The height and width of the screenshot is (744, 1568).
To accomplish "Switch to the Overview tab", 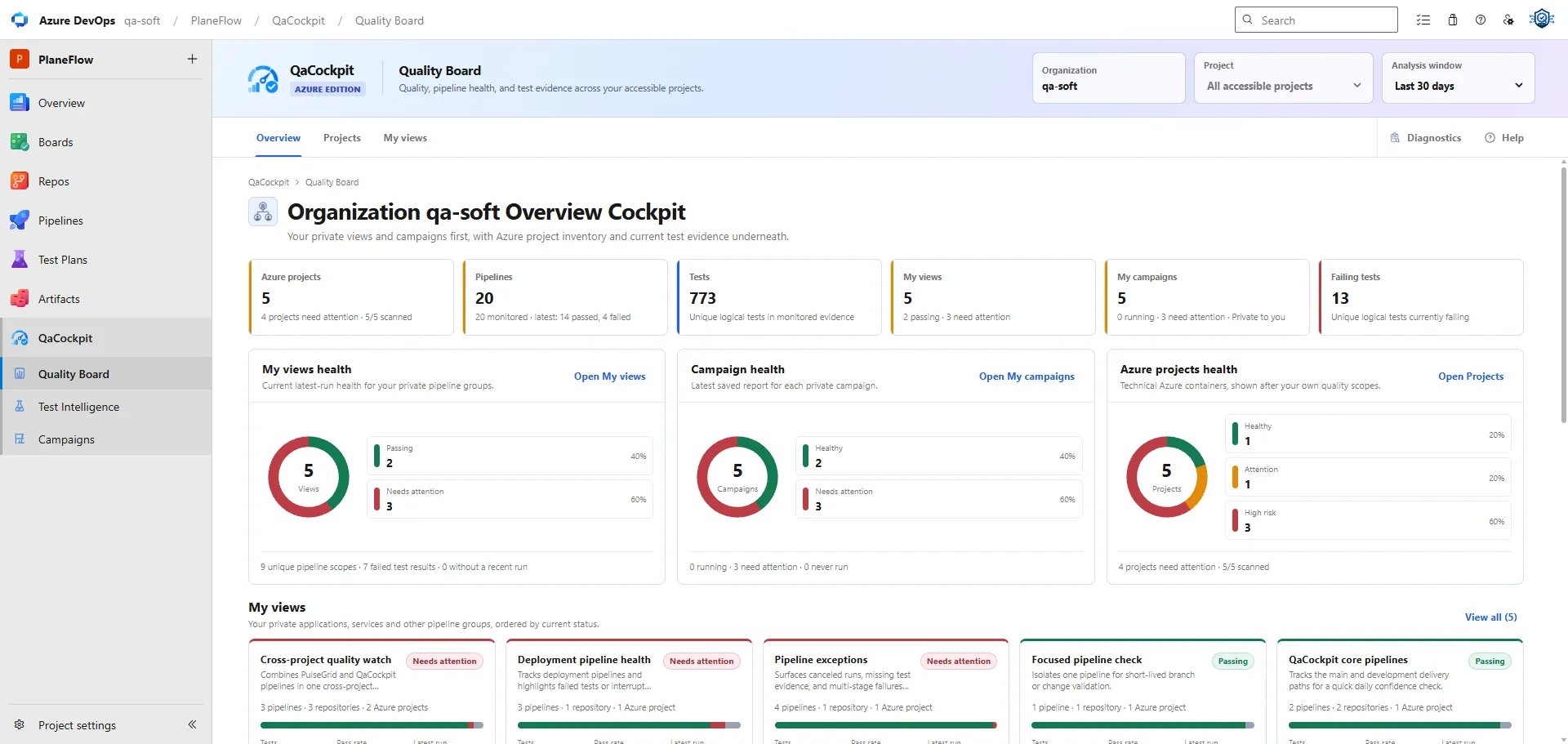I will click(278, 138).
